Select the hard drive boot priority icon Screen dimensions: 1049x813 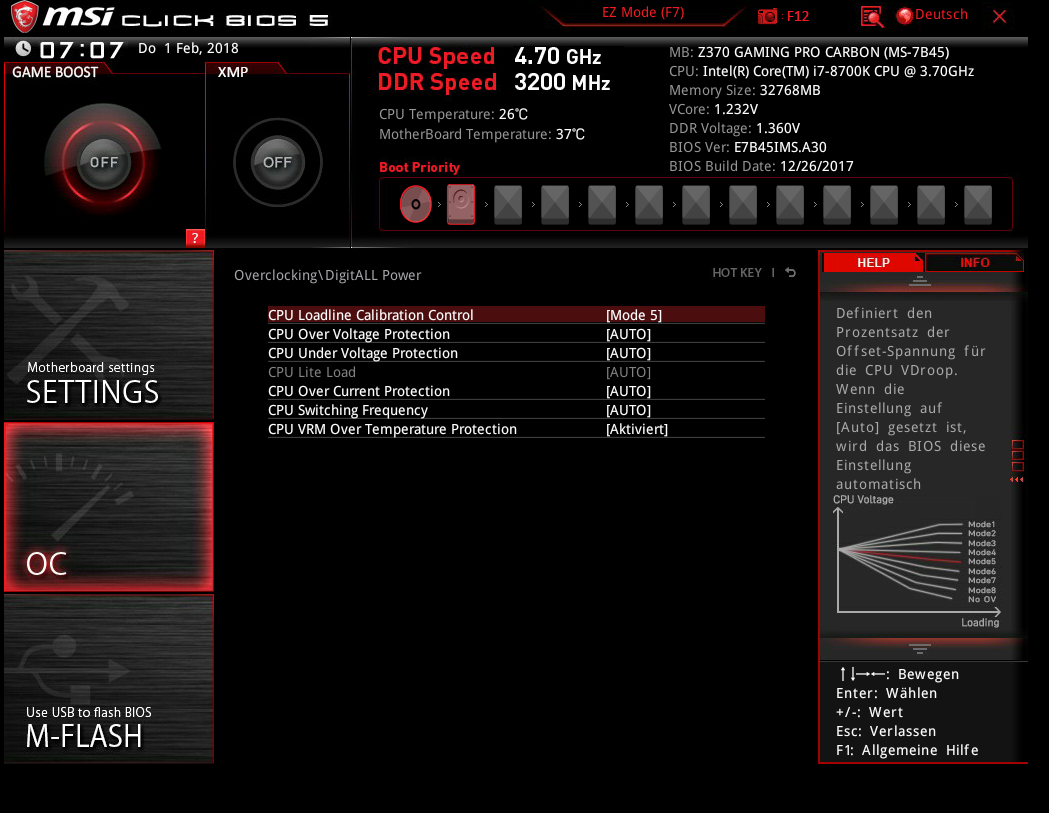point(461,204)
